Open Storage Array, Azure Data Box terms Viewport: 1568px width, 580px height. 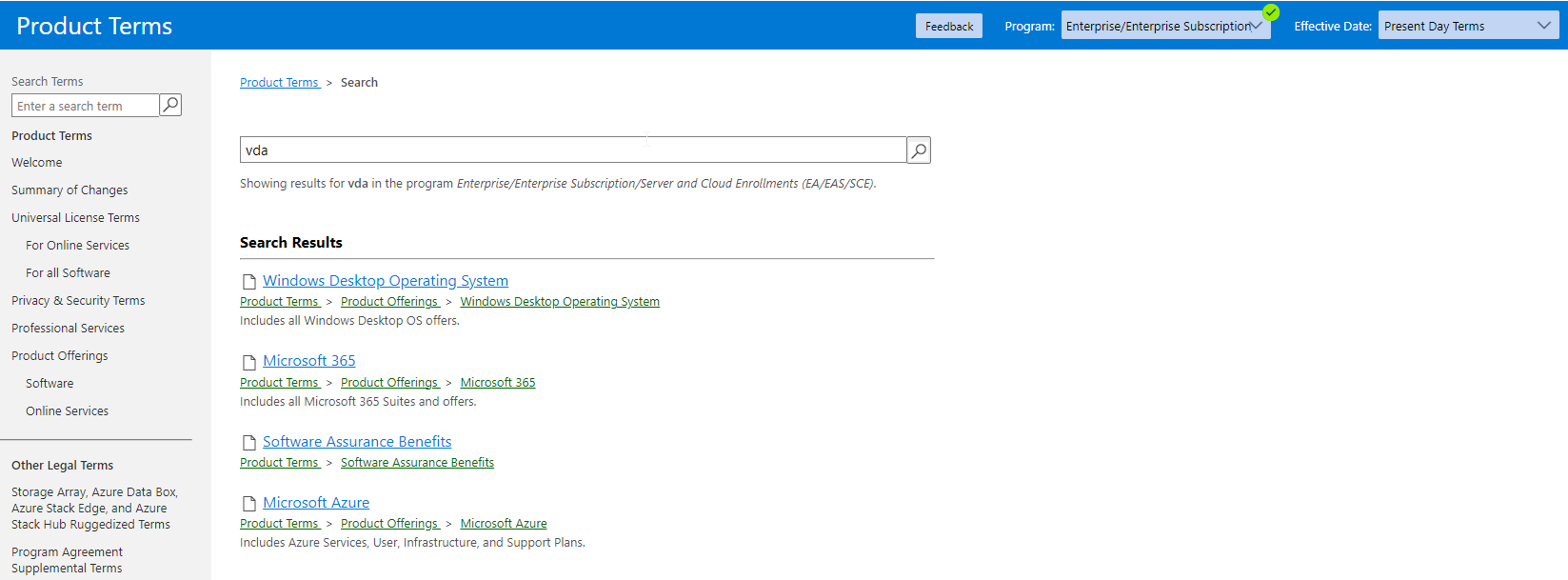[x=94, y=509]
